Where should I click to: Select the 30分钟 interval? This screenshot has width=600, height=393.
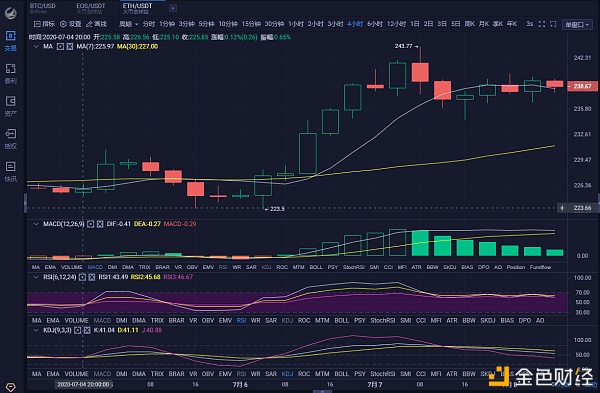click(274, 24)
